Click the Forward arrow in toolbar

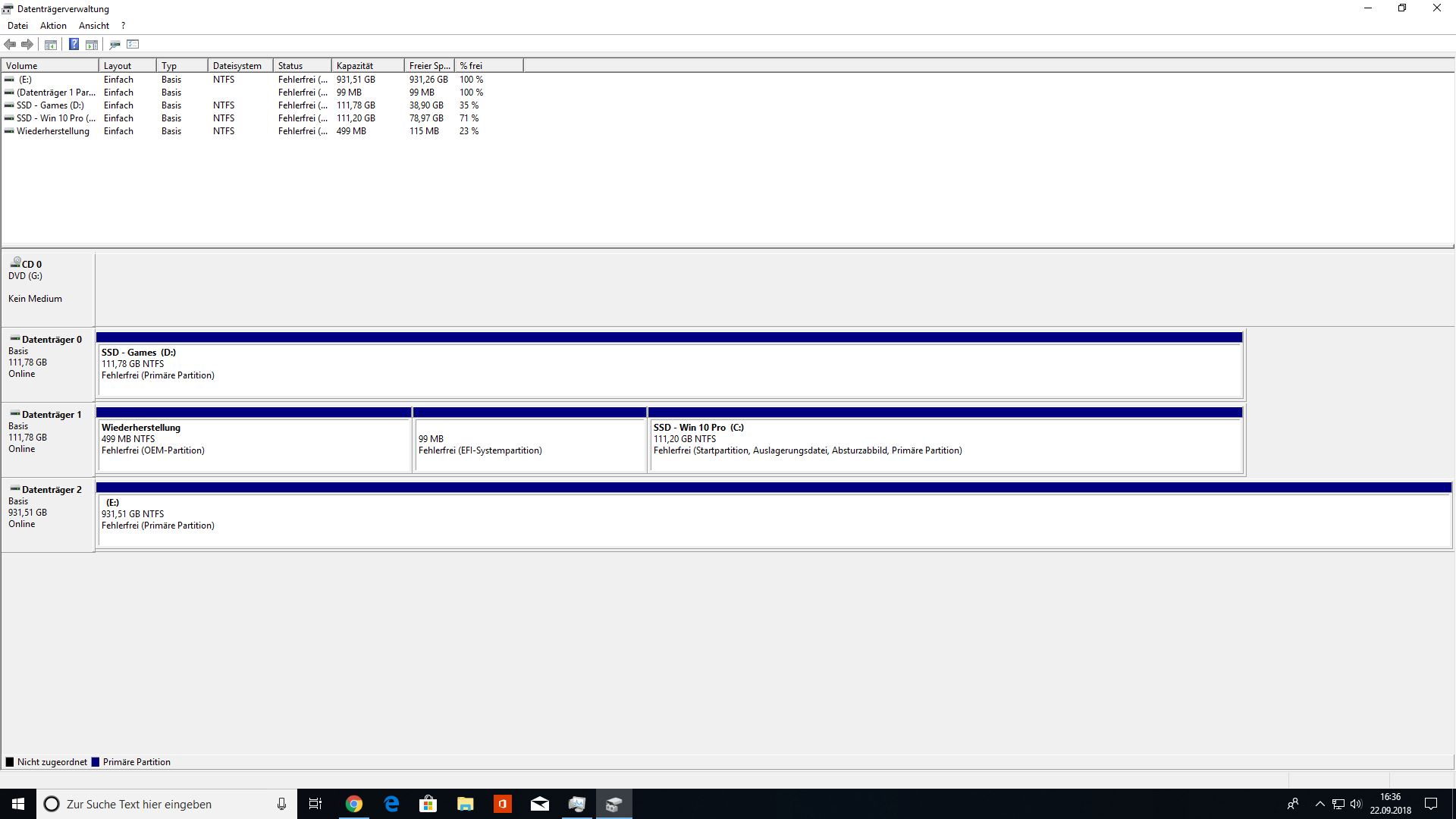[27, 44]
